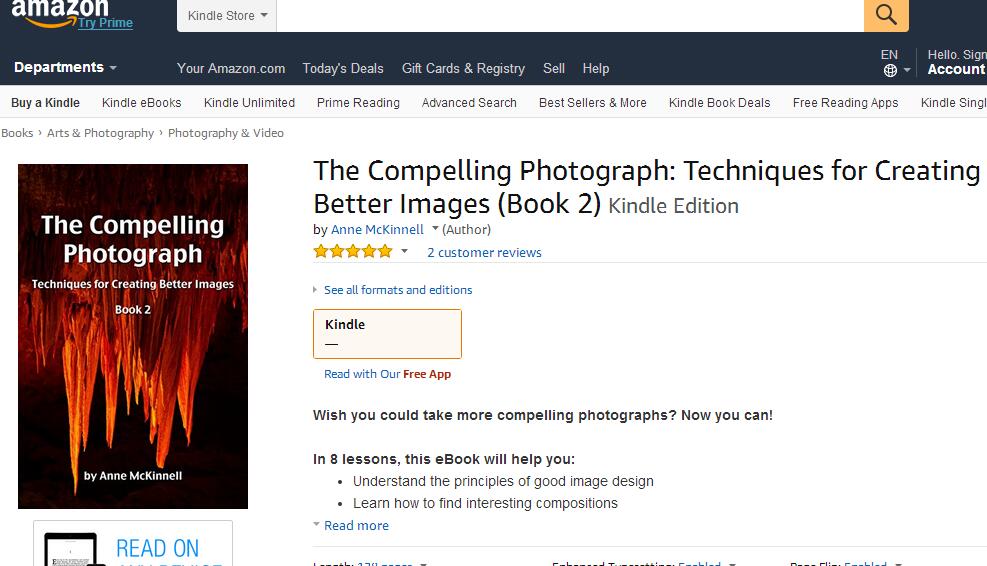
Task: Open the Kindle Store search category dropdown
Action: point(227,15)
